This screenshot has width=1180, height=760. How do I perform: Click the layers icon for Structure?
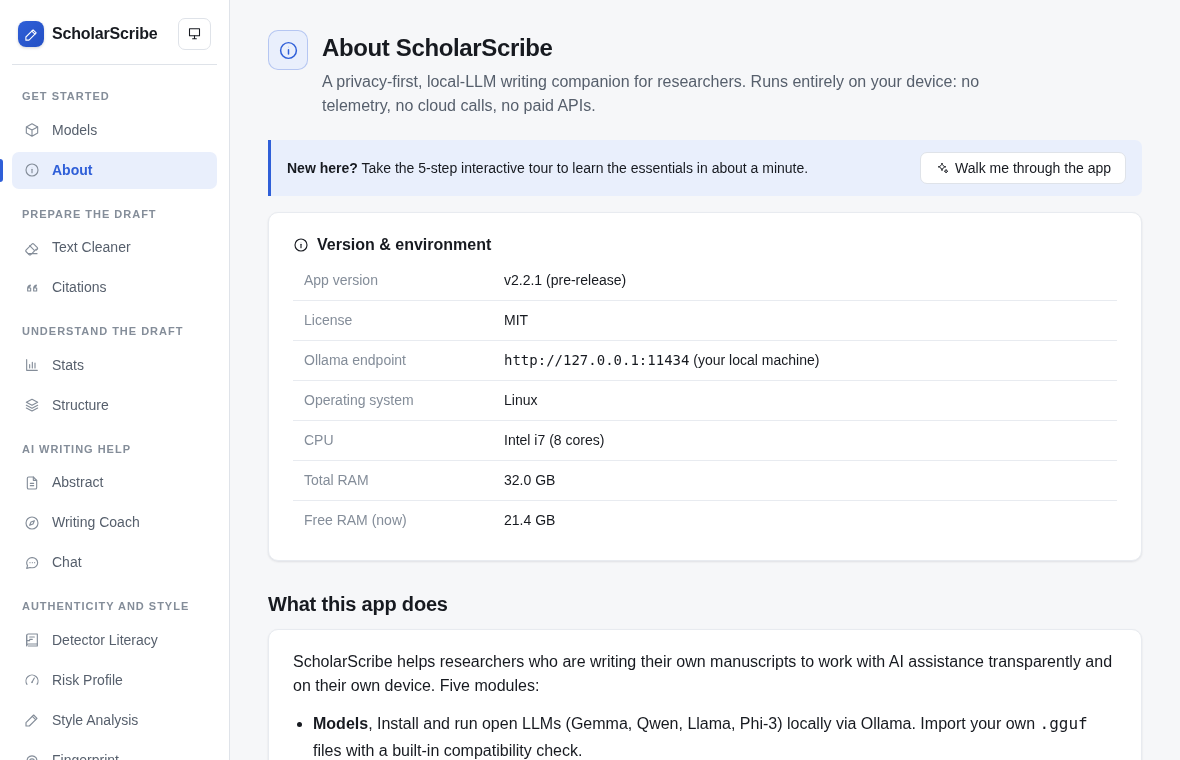click(32, 405)
